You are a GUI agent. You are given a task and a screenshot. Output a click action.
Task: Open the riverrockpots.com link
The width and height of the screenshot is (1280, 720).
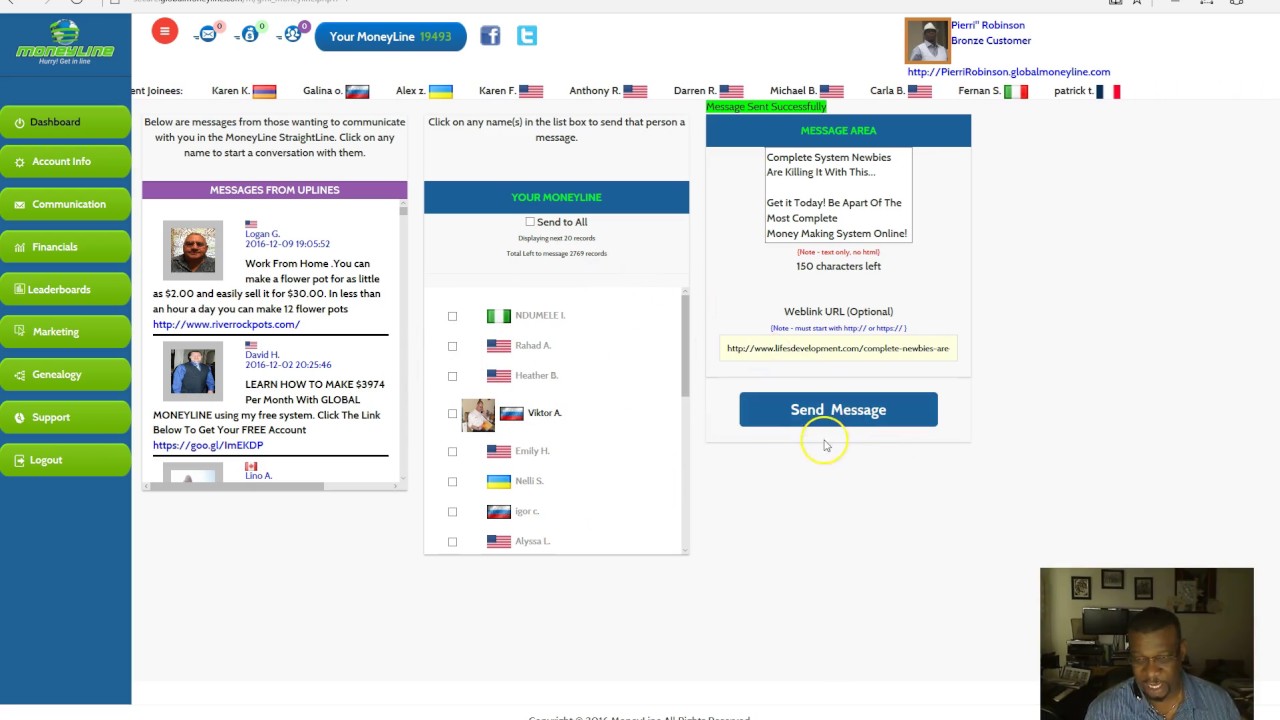tap(226, 324)
